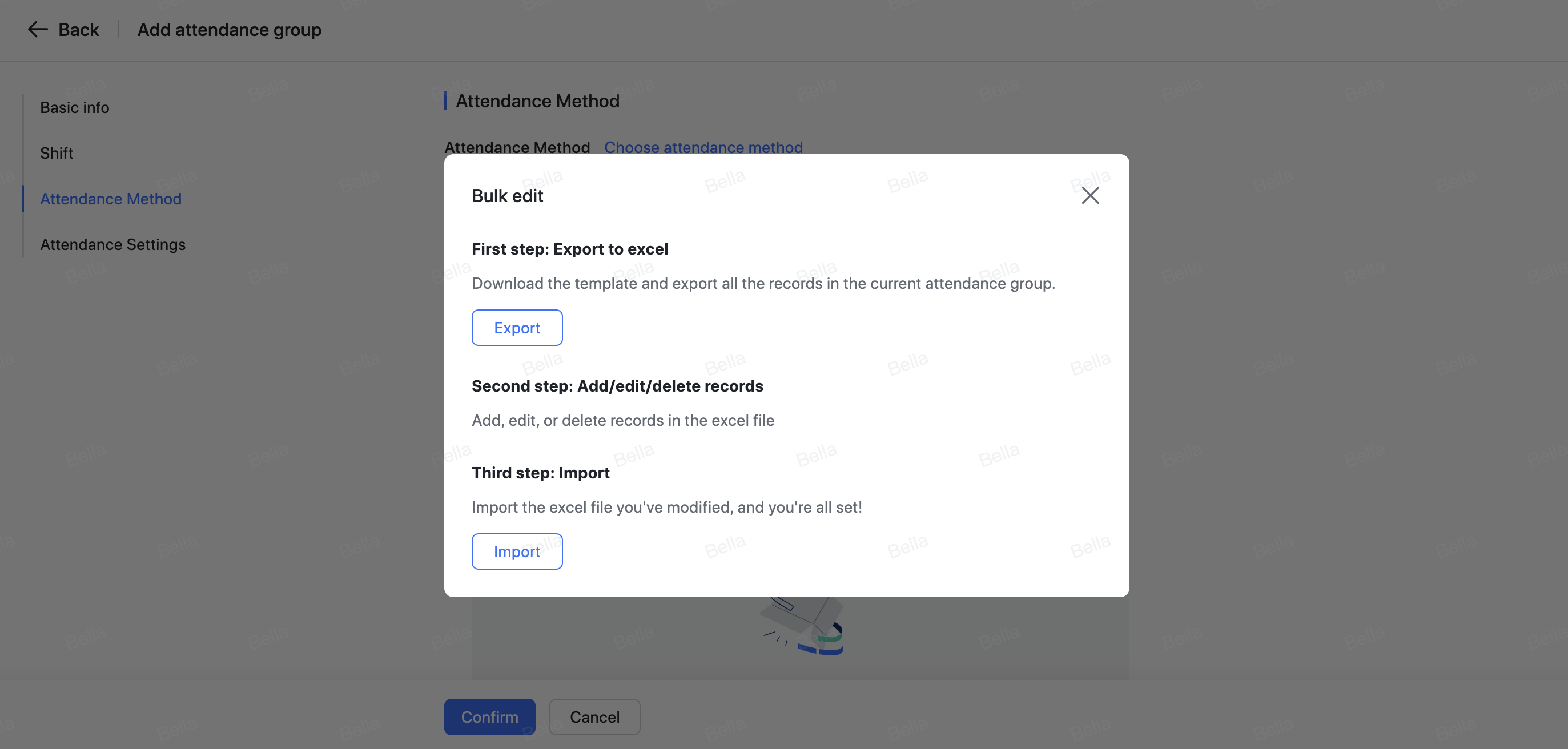1568x749 pixels.
Task: Click the Attendance Method label above the link
Action: click(517, 147)
